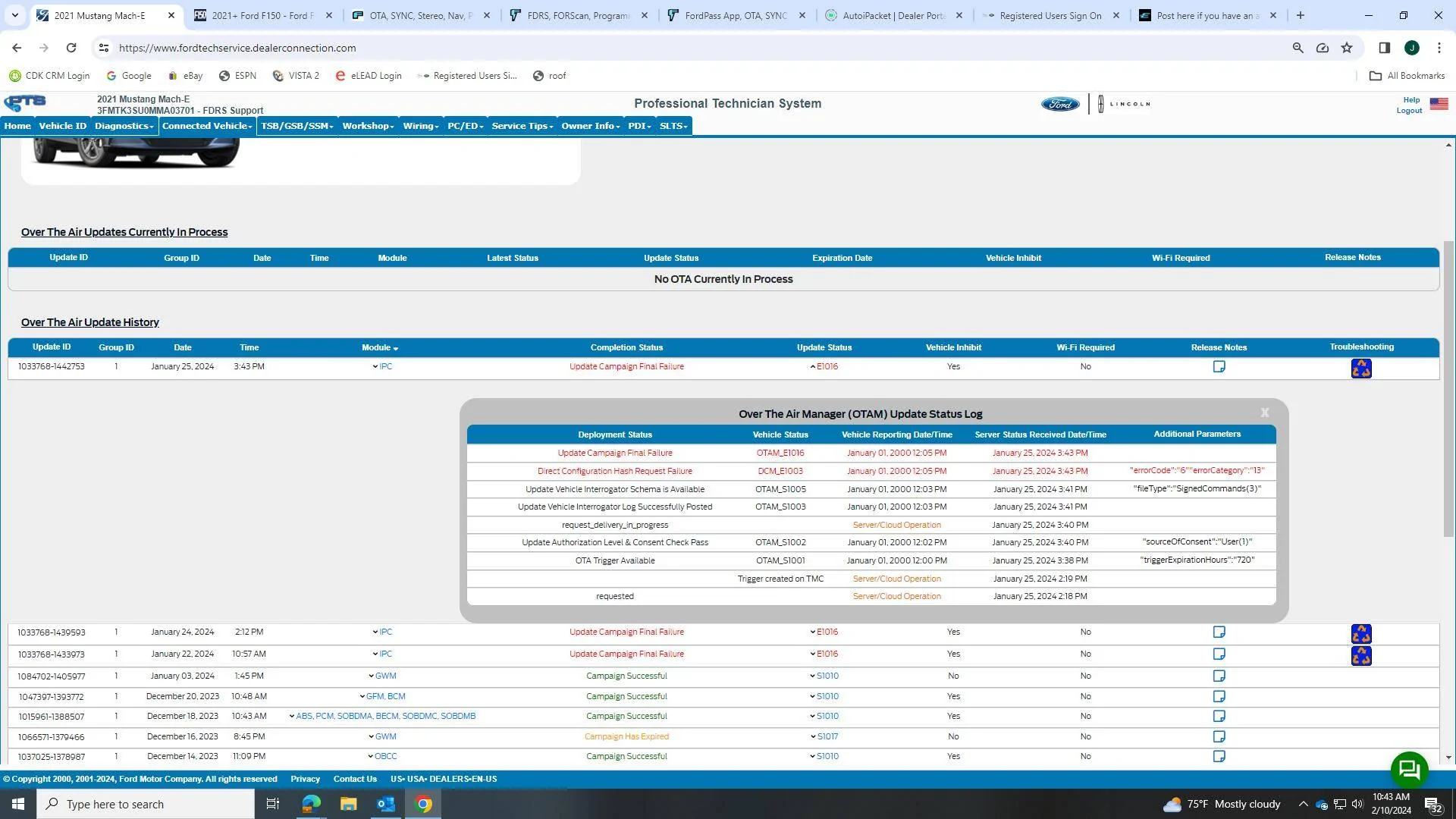Open TSB/GSB/SSM dropdown menu
The width and height of the screenshot is (1456, 819).
(x=297, y=126)
